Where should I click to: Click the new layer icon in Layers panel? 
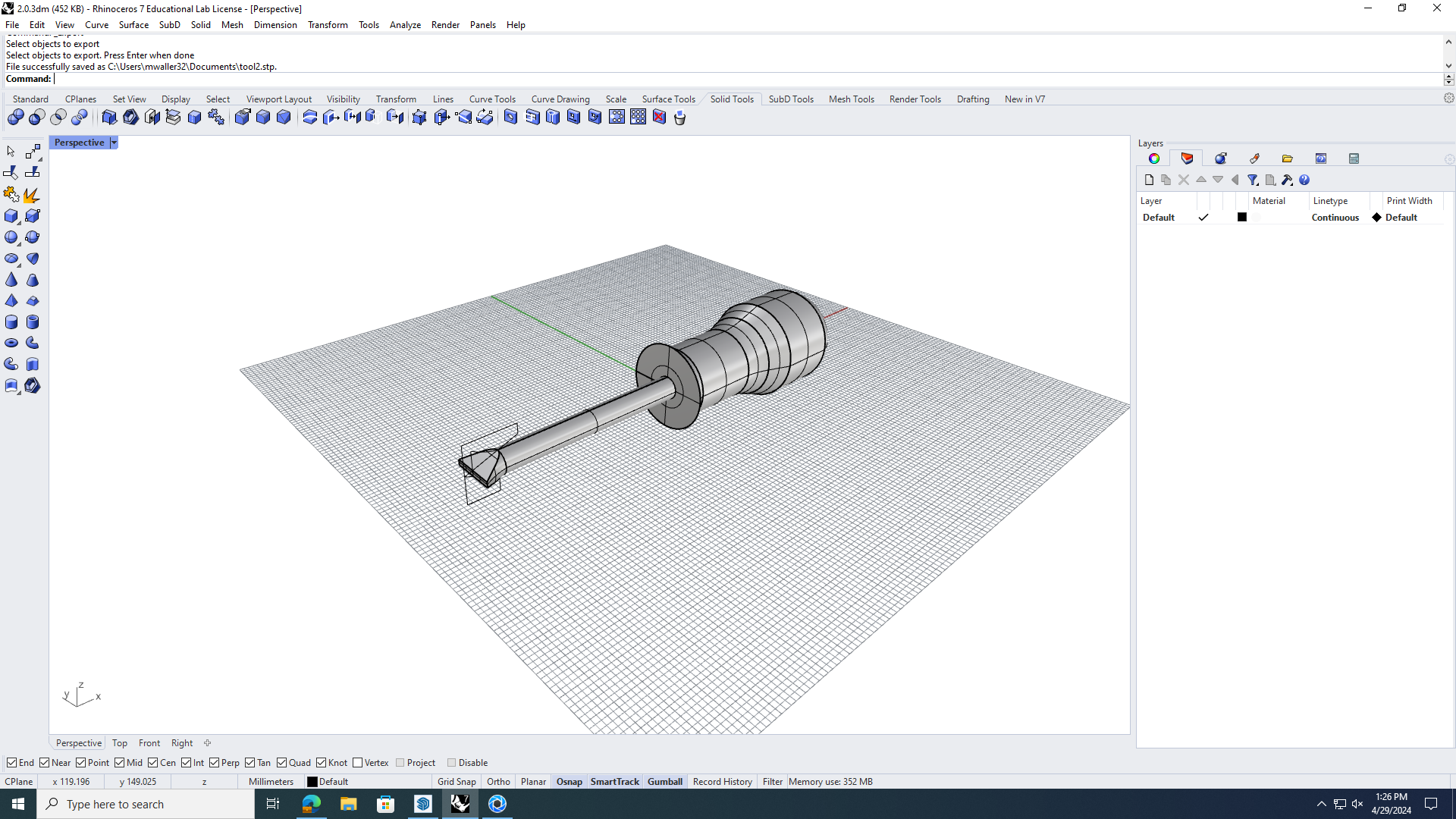(1149, 180)
